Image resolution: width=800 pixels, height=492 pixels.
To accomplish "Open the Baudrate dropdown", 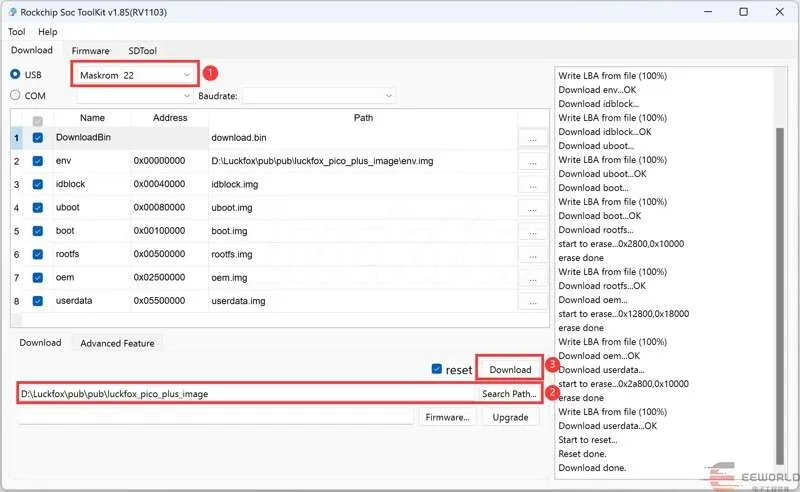I will (318, 96).
